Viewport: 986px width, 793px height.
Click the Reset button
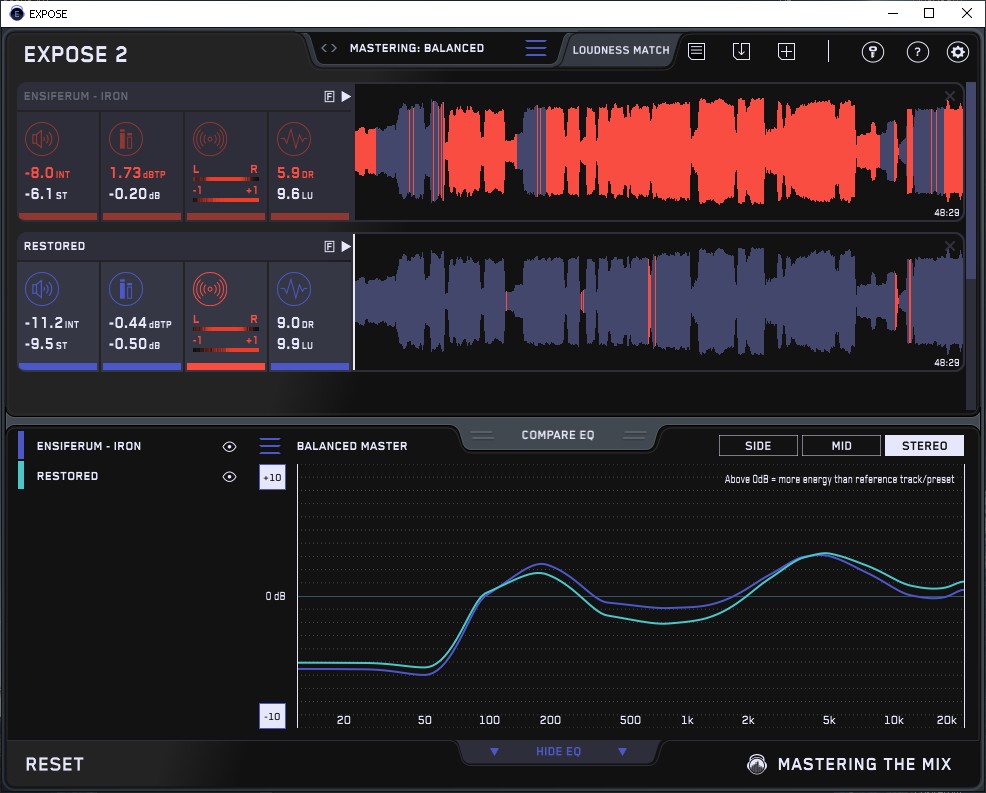pyautogui.click(x=54, y=764)
